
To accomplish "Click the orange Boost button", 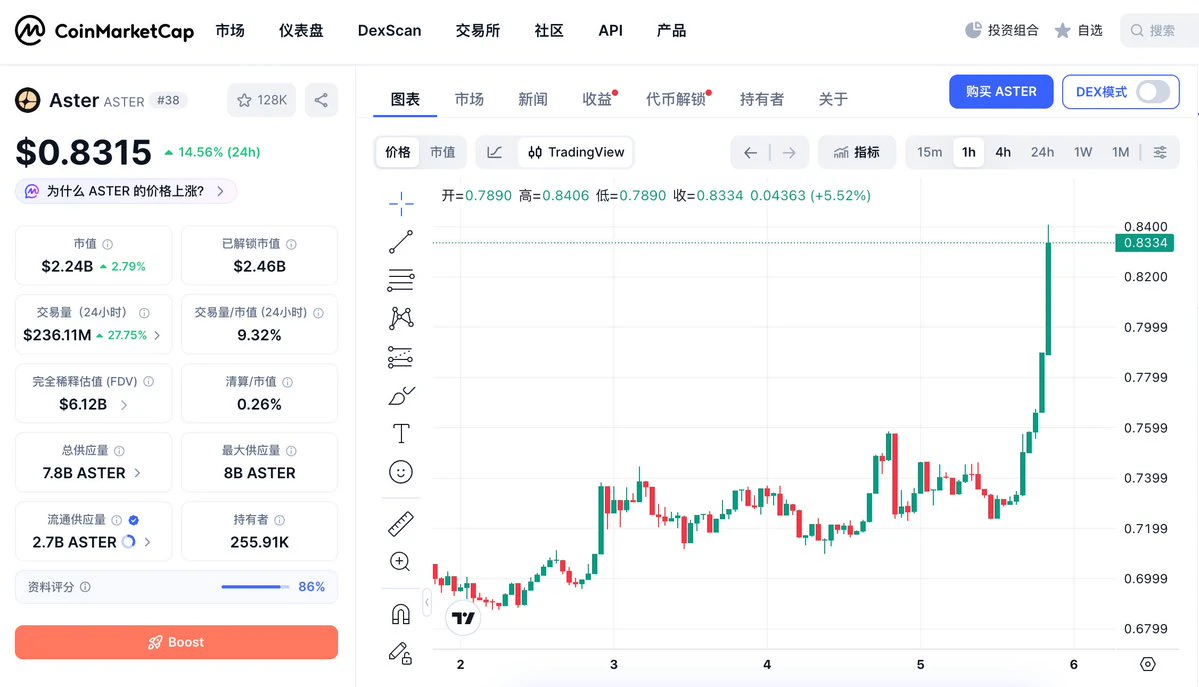I will click(177, 642).
